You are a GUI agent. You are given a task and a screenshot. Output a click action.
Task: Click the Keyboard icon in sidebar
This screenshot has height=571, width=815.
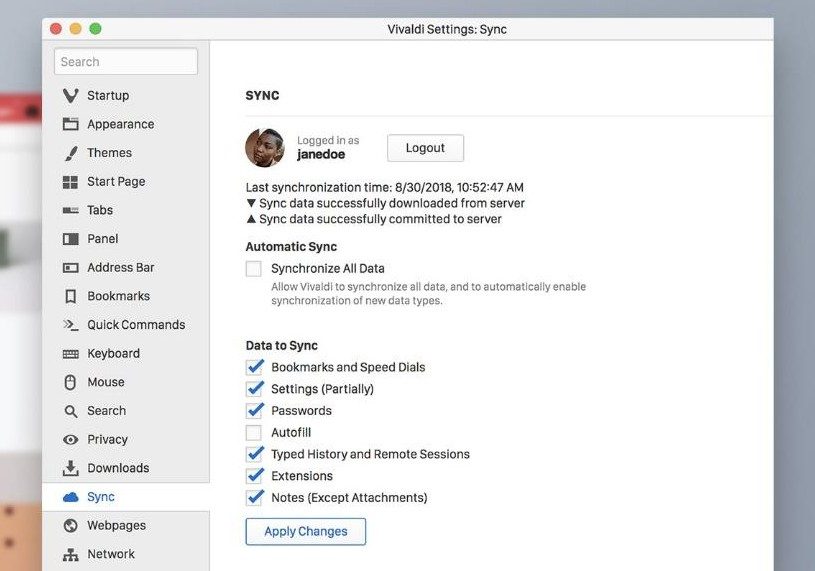71,354
